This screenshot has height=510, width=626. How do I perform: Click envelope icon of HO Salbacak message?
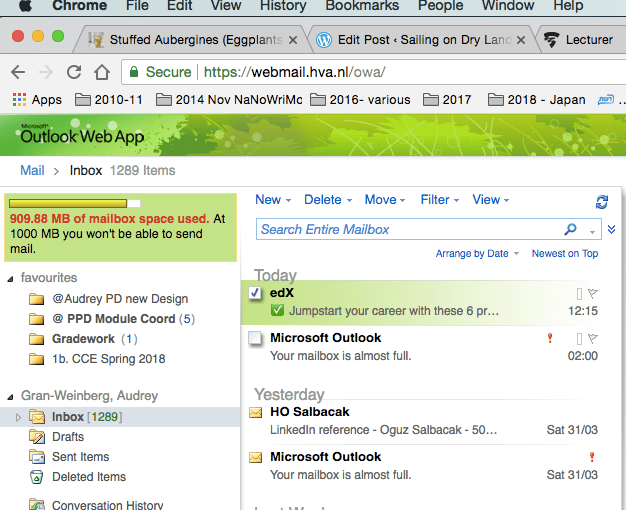(256, 413)
